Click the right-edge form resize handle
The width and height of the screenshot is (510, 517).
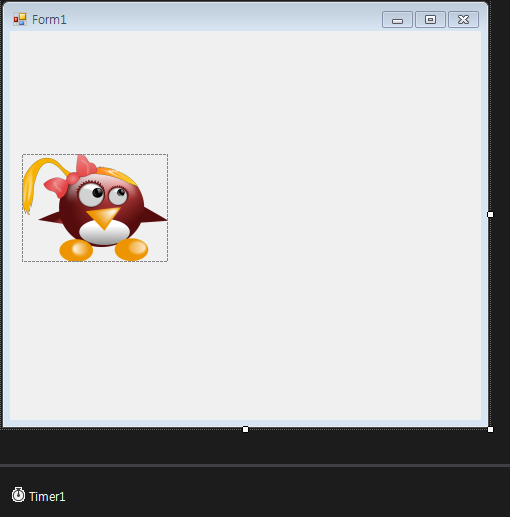(x=490, y=214)
